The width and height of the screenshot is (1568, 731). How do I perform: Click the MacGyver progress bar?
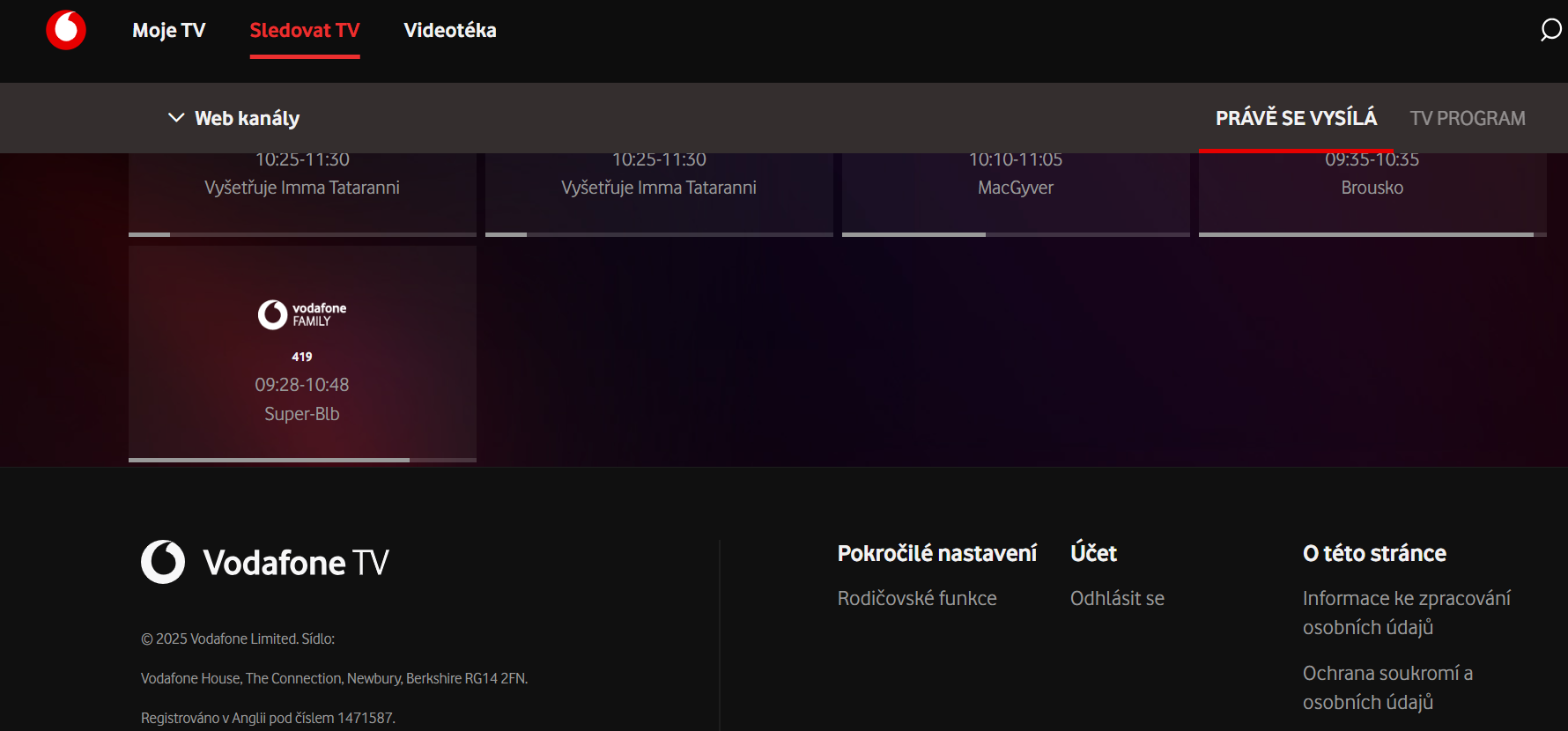[1016, 234]
